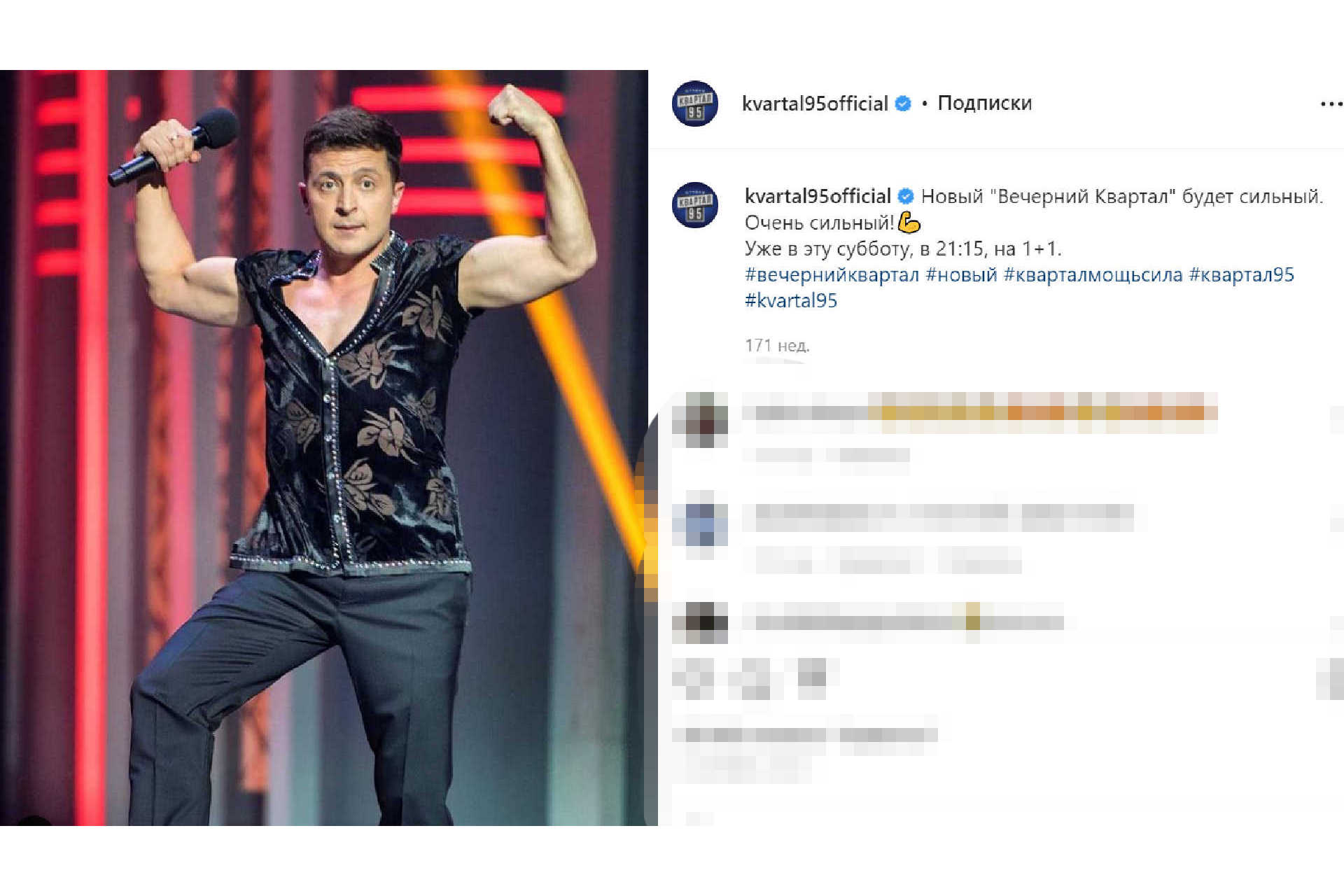Click the verified badge next to the header username

click(x=903, y=104)
